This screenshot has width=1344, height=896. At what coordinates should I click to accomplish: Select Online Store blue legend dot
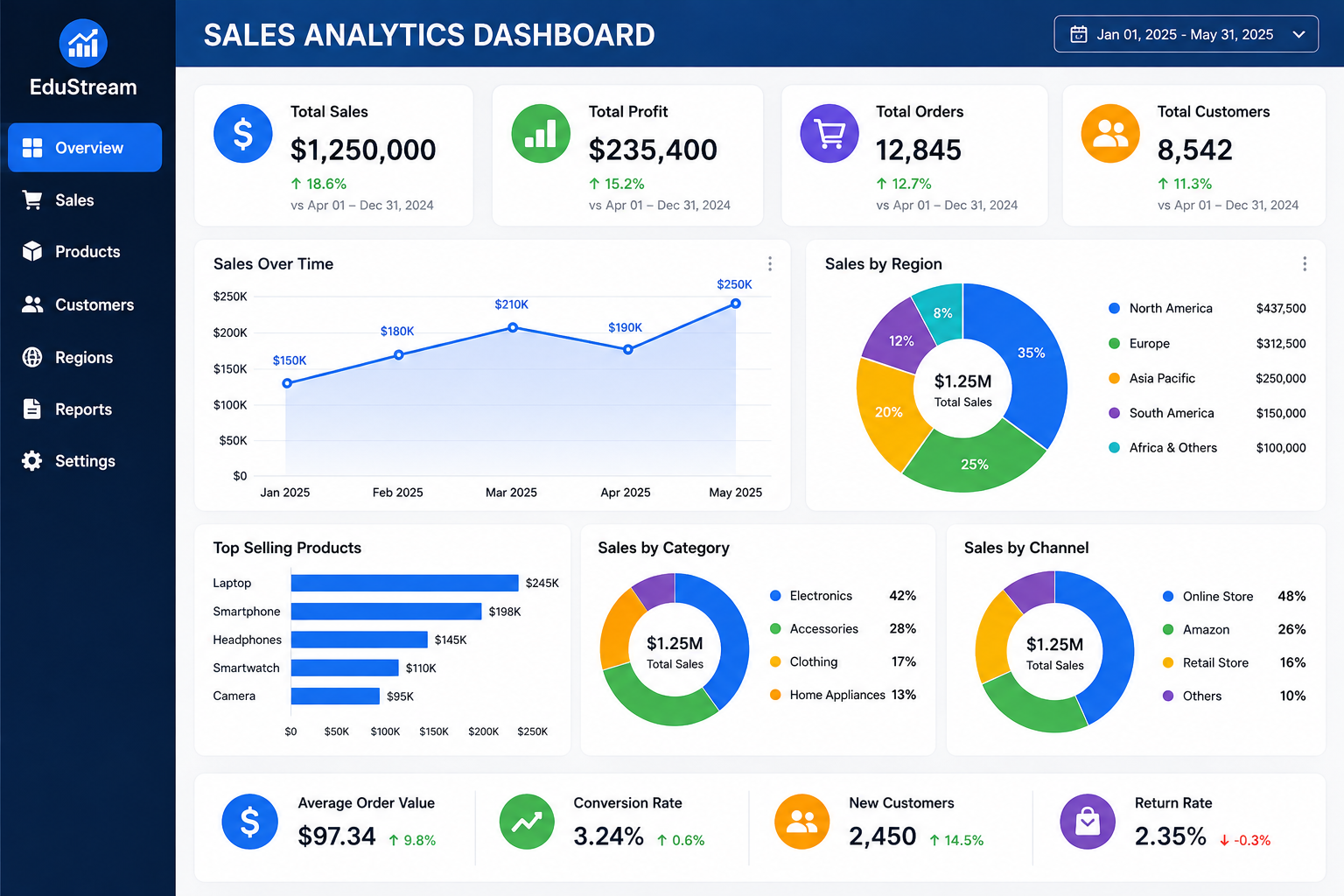[x=1167, y=596]
